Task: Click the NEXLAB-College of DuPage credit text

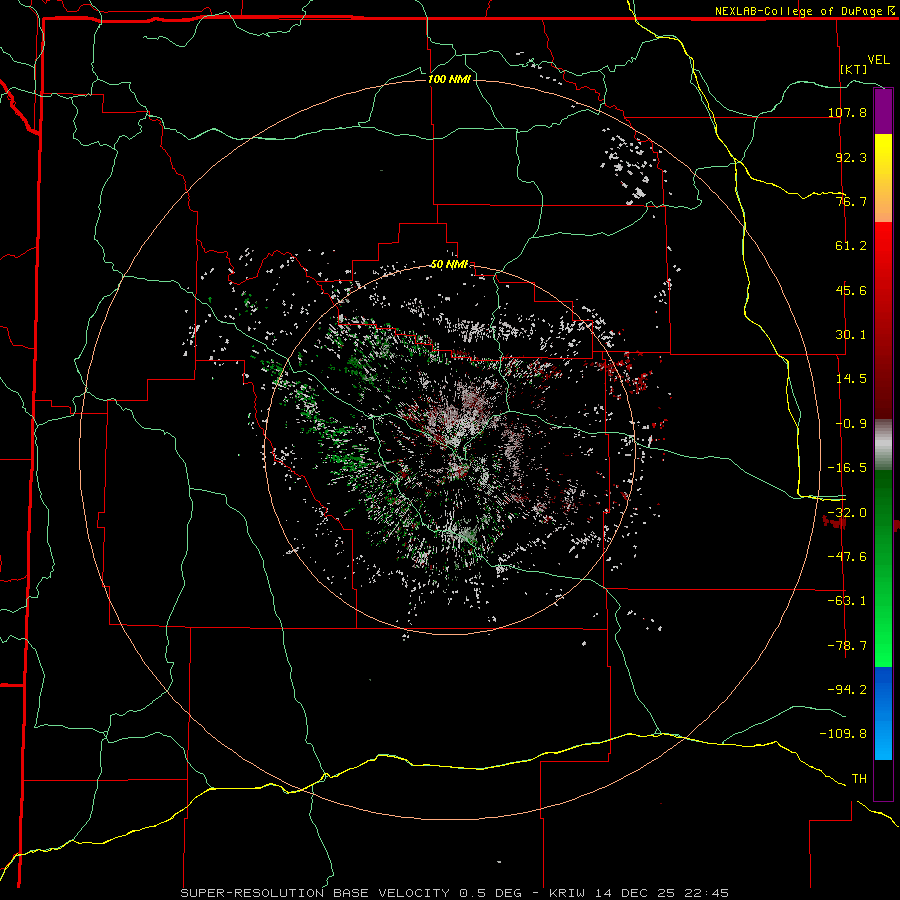Action: (798, 11)
